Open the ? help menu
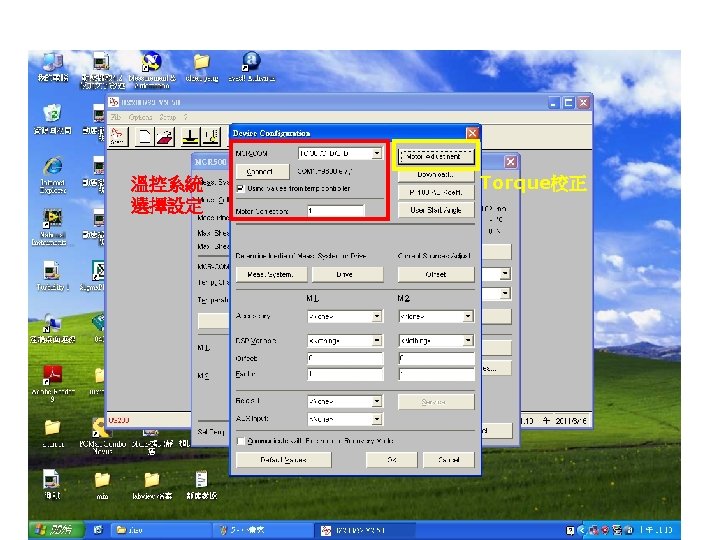Viewport: 720px width, 540px height. tap(186, 117)
